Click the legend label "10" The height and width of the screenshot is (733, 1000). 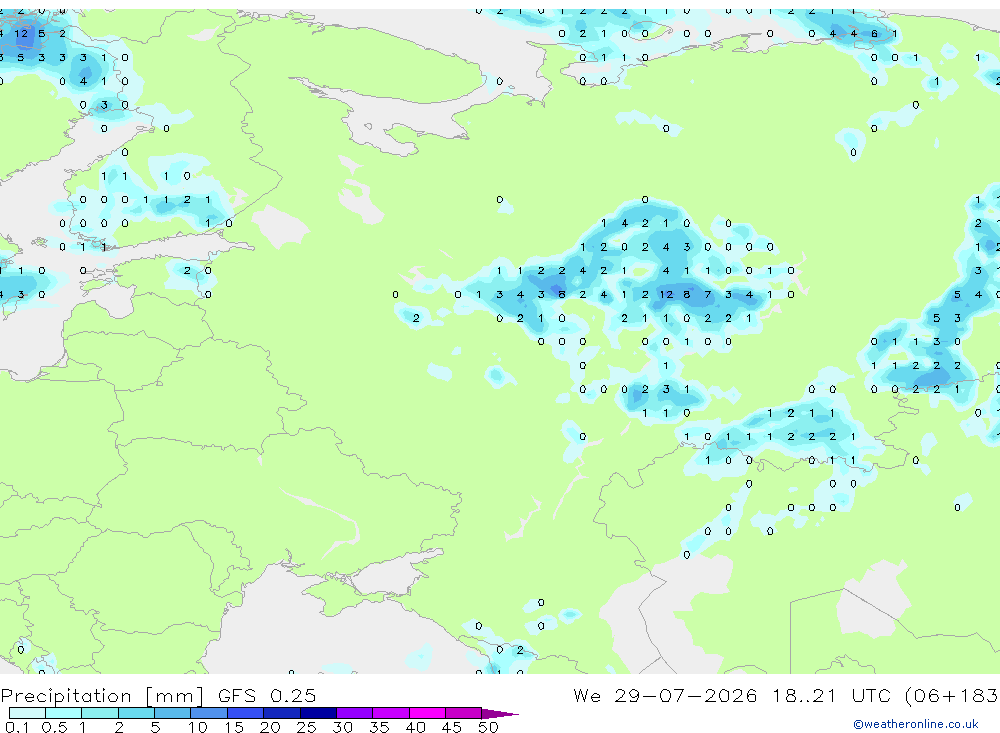pos(198,727)
